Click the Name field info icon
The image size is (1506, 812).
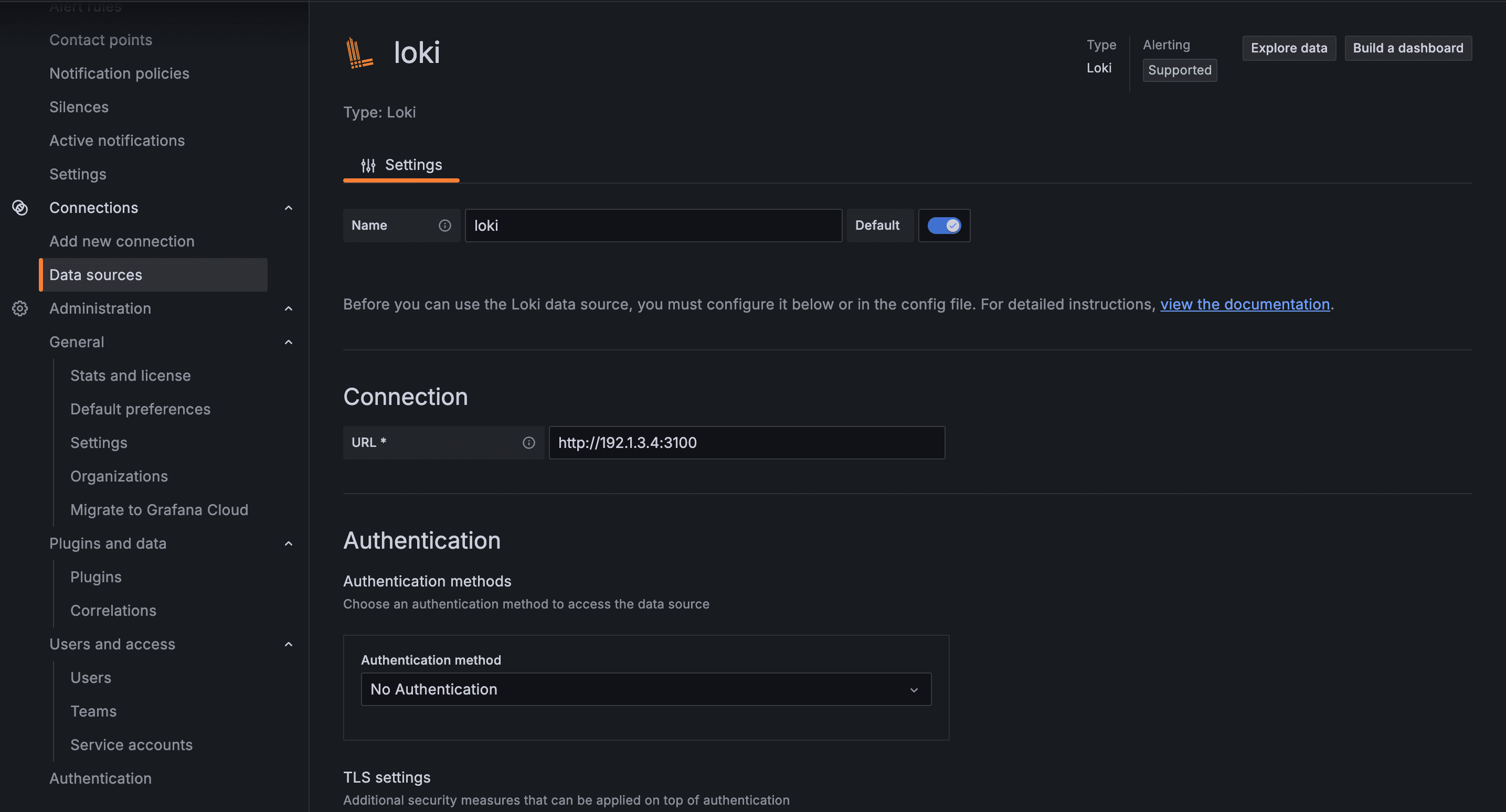coord(445,226)
